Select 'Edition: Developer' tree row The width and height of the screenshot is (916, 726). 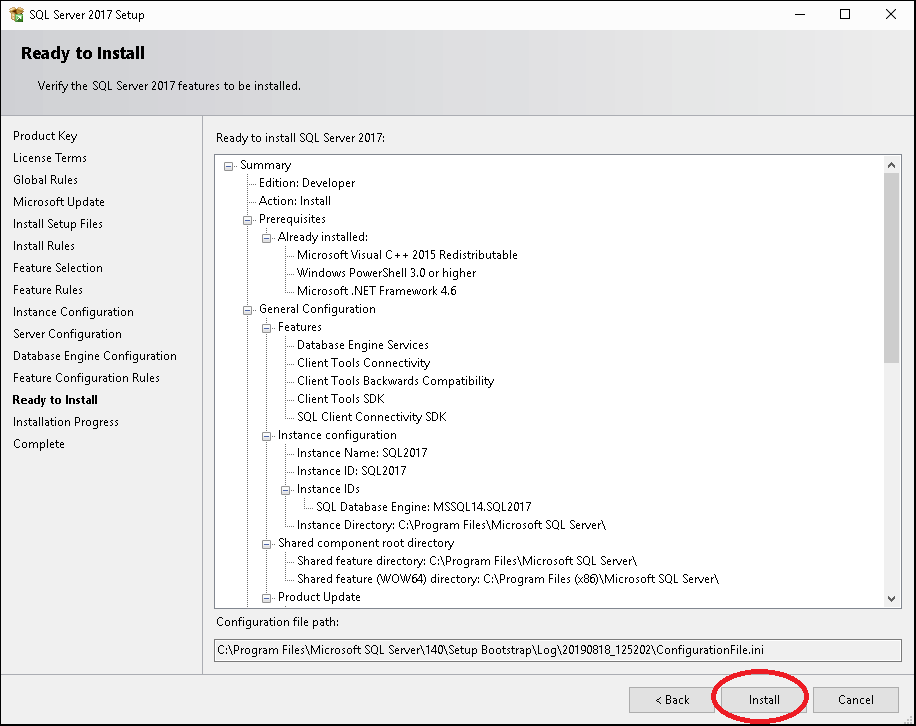[x=307, y=183]
